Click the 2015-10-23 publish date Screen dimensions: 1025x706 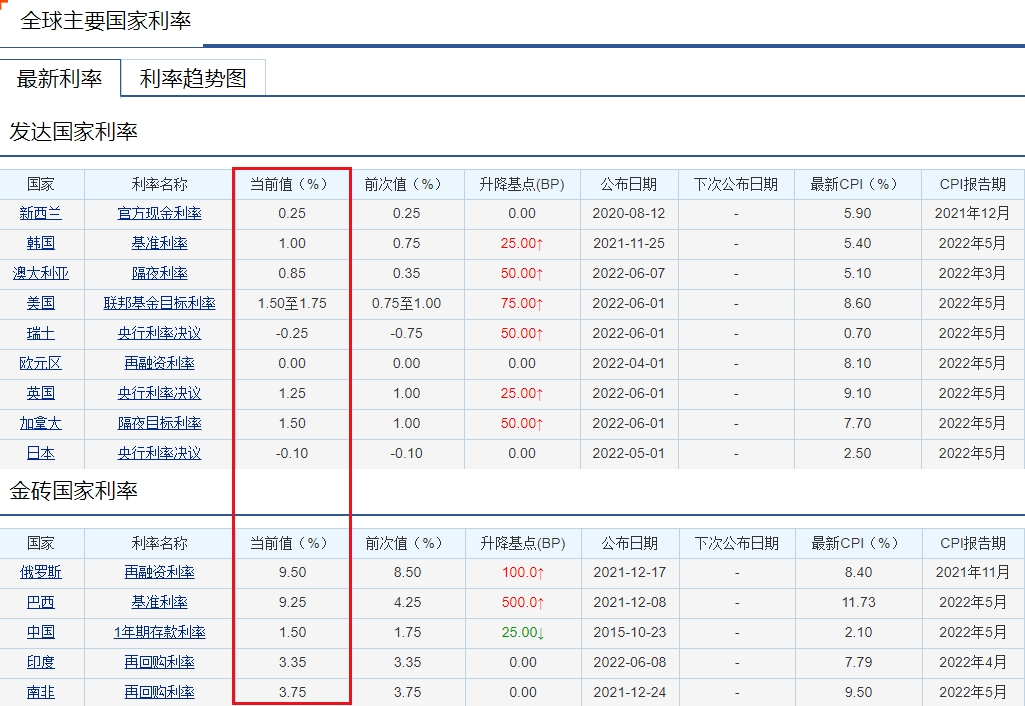click(630, 632)
